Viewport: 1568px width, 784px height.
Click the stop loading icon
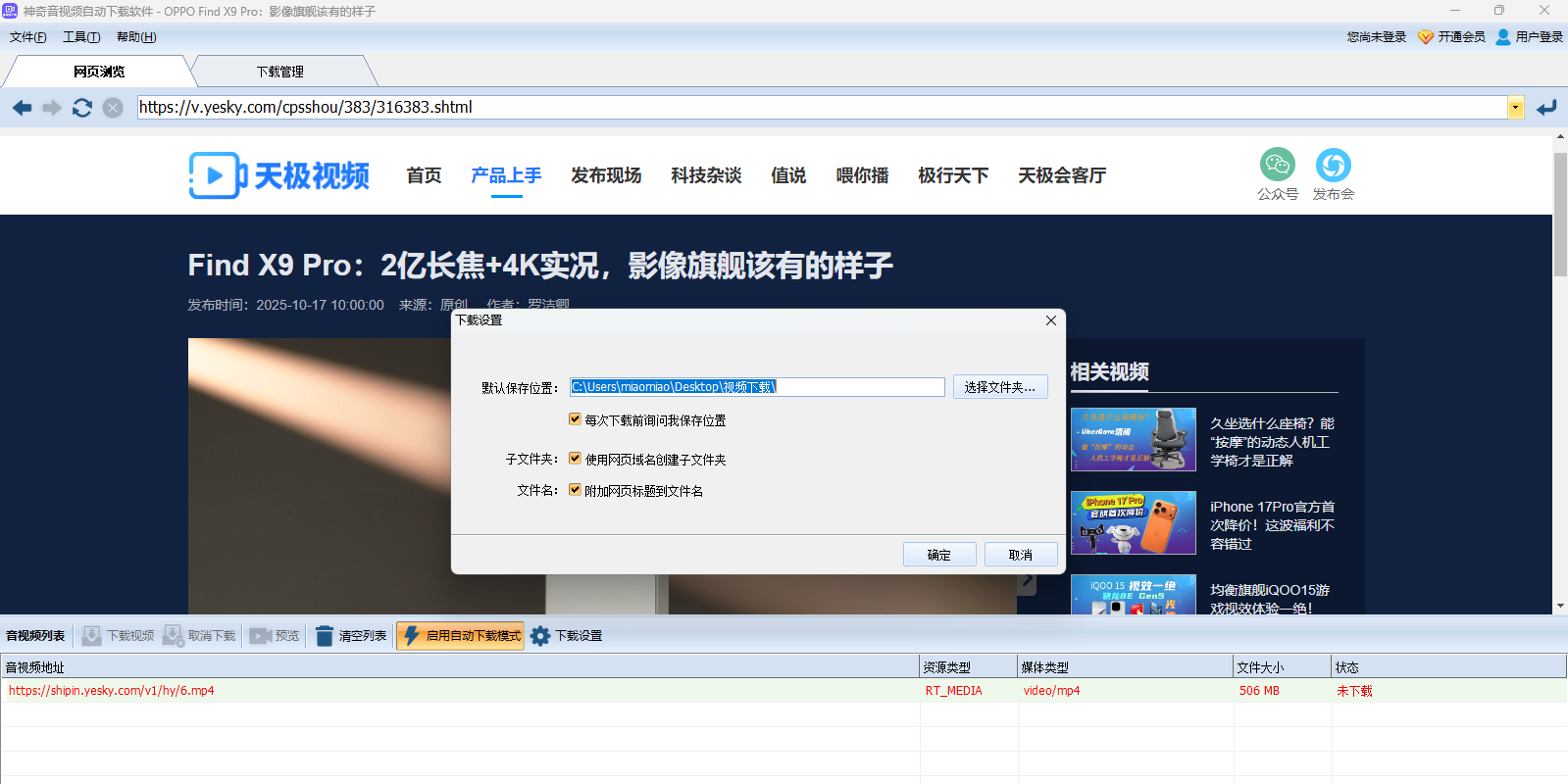[x=113, y=108]
